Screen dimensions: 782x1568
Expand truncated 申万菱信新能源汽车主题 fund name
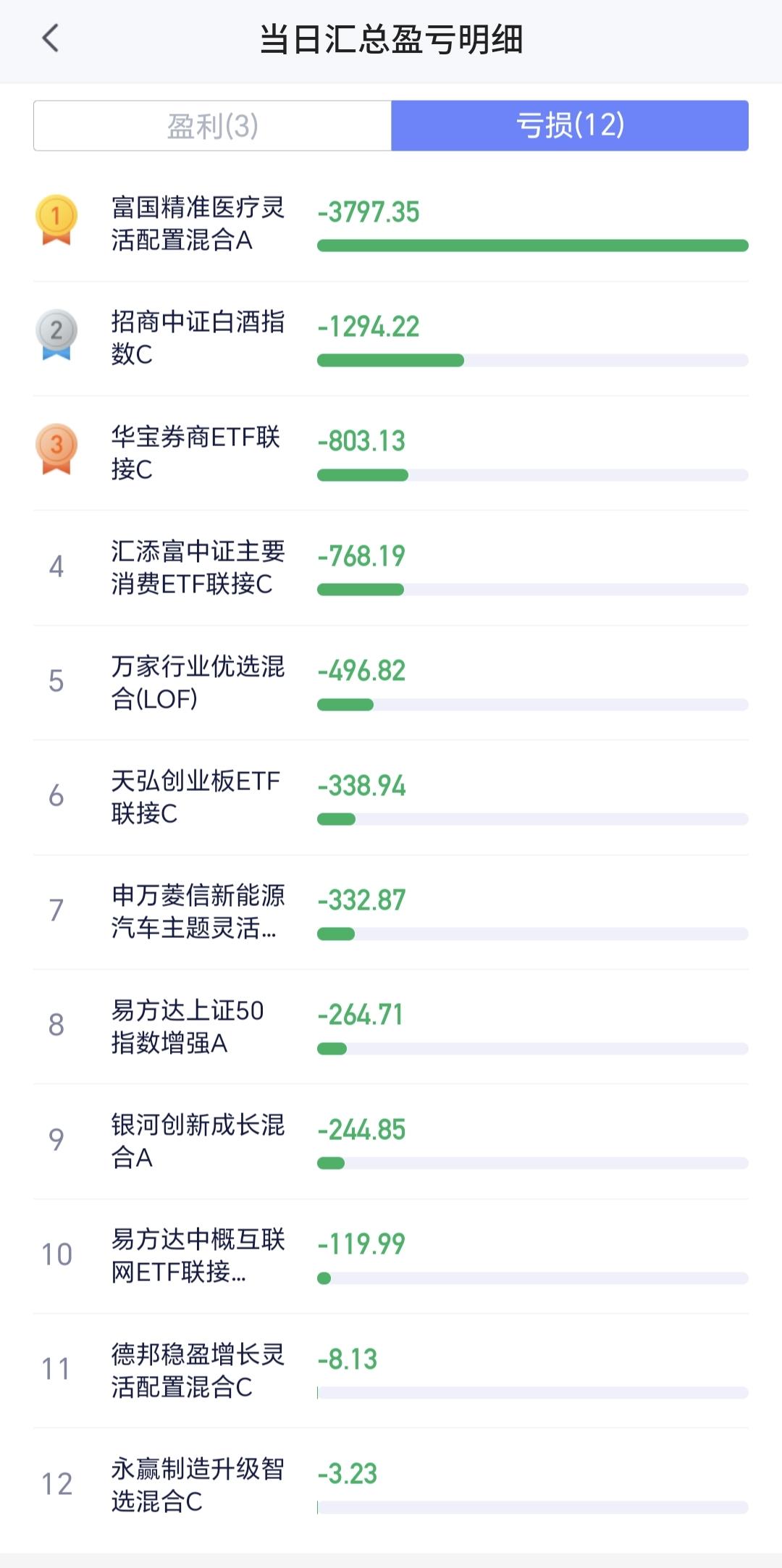tap(197, 912)
